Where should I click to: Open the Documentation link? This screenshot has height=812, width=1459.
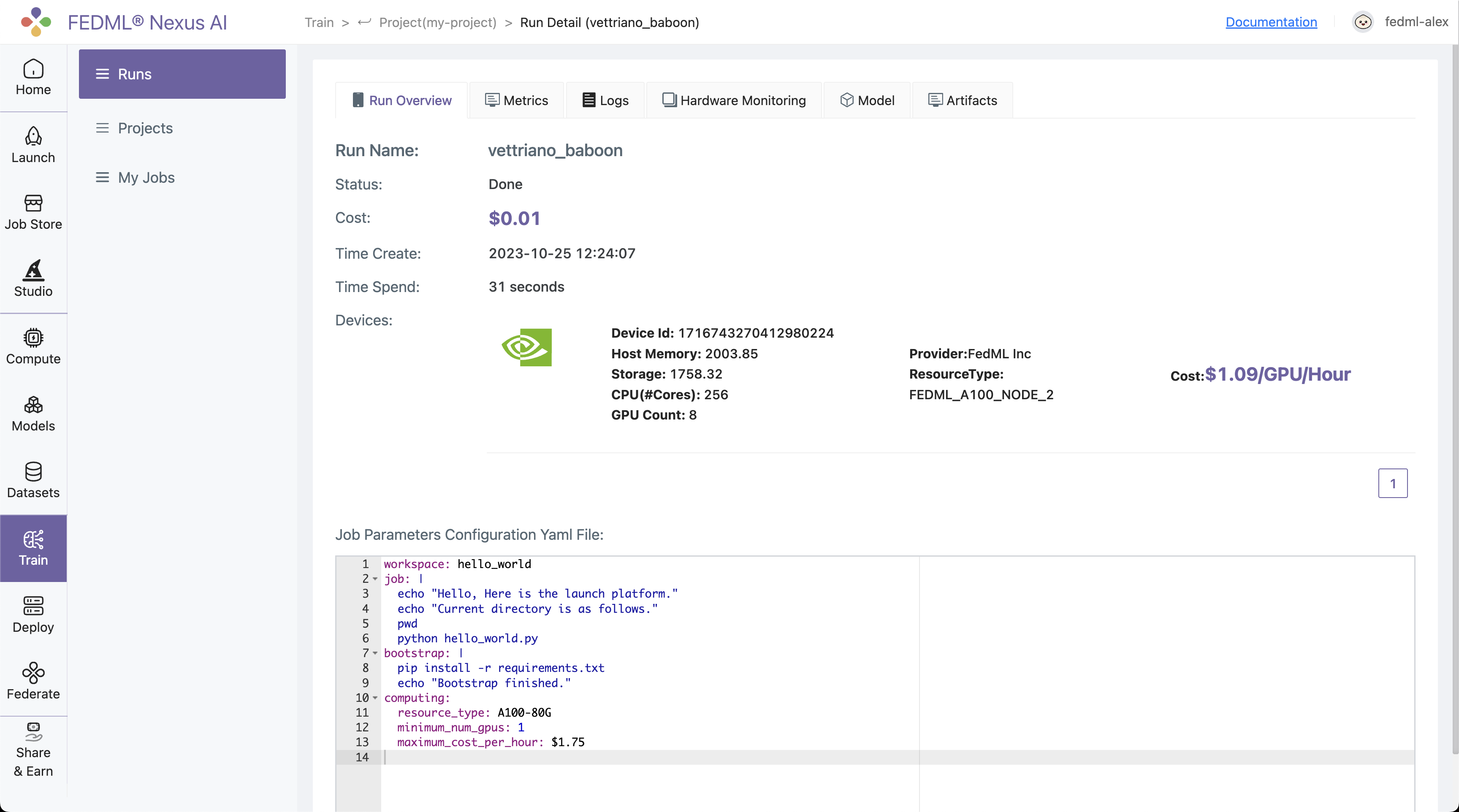point(1271,22)
